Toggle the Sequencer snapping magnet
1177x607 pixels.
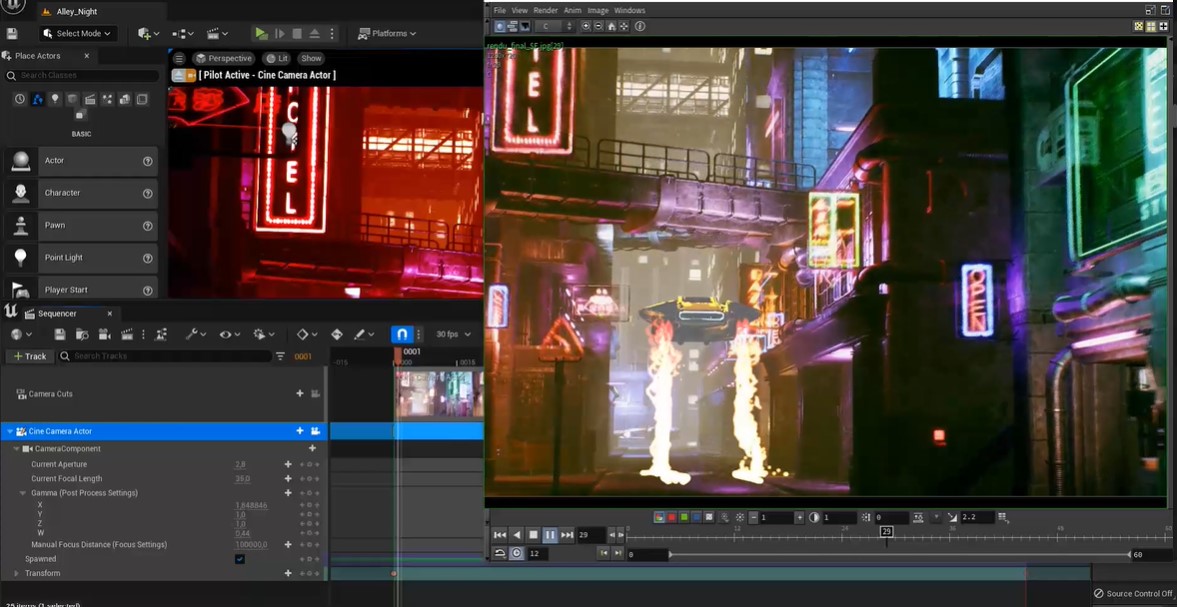401,334
